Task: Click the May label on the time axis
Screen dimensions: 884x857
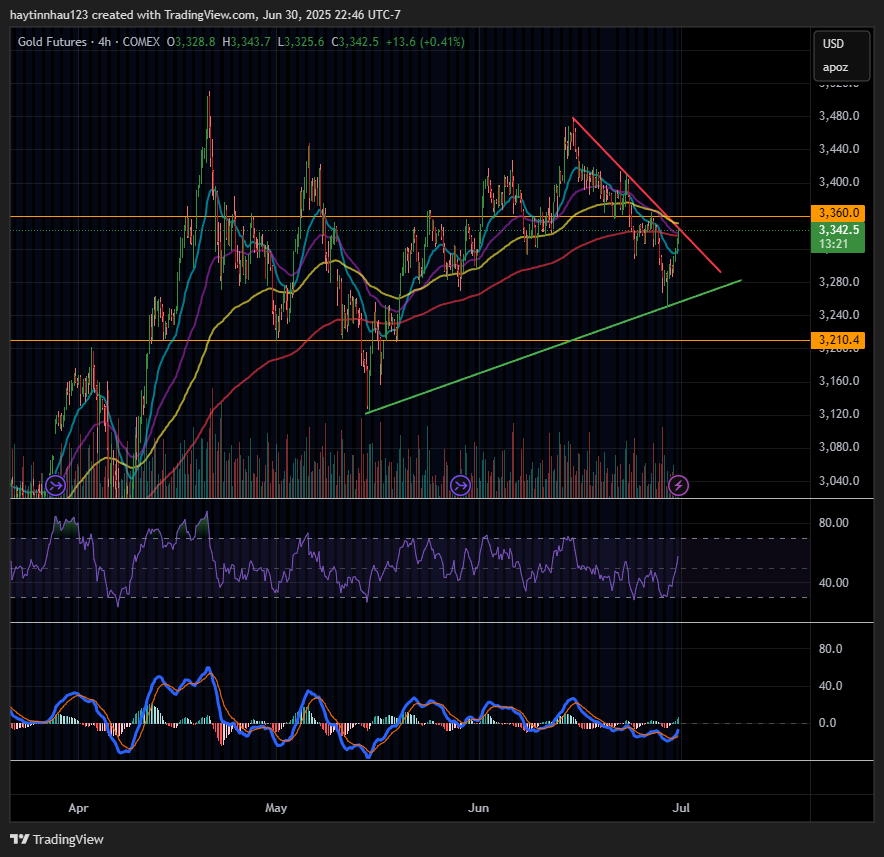Action: click(276, 808)
